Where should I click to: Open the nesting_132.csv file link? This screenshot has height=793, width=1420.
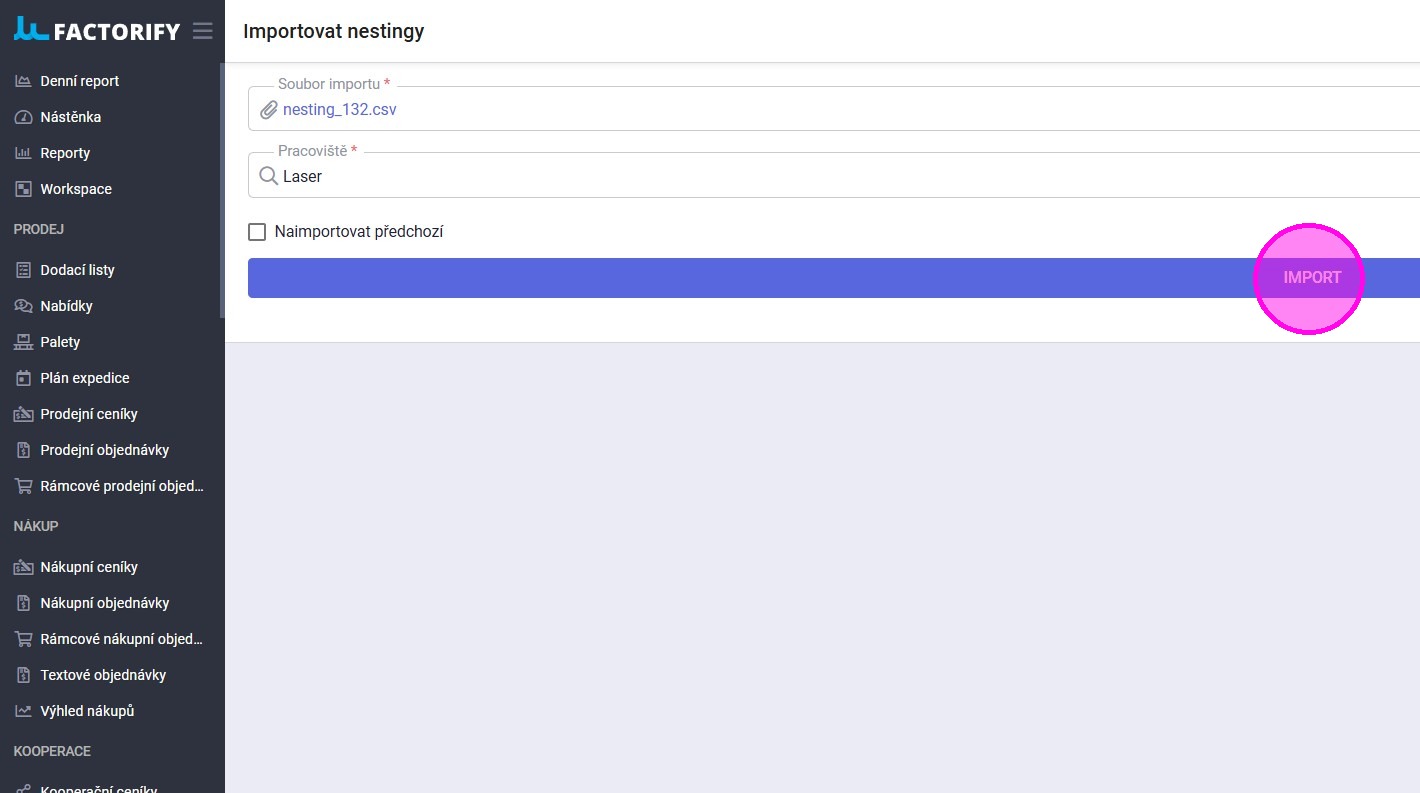coord(340,110)
